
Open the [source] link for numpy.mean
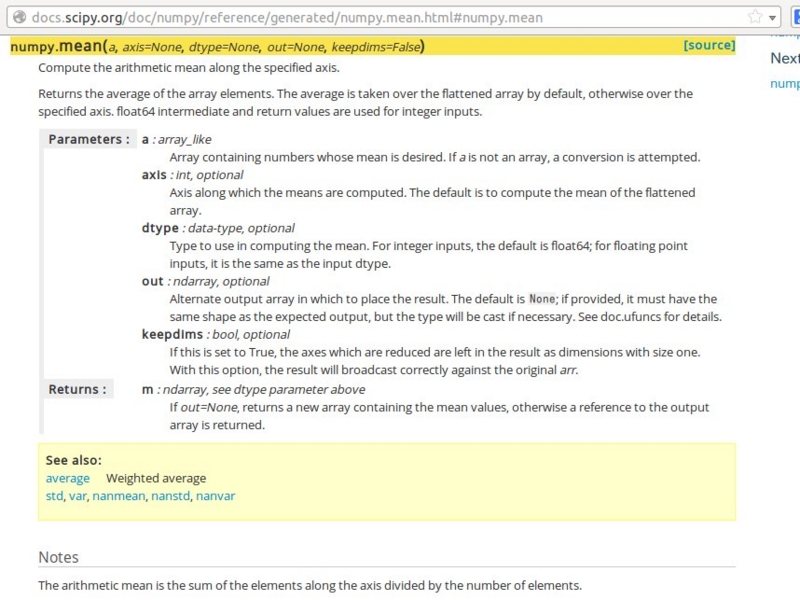tap(709, 45)
